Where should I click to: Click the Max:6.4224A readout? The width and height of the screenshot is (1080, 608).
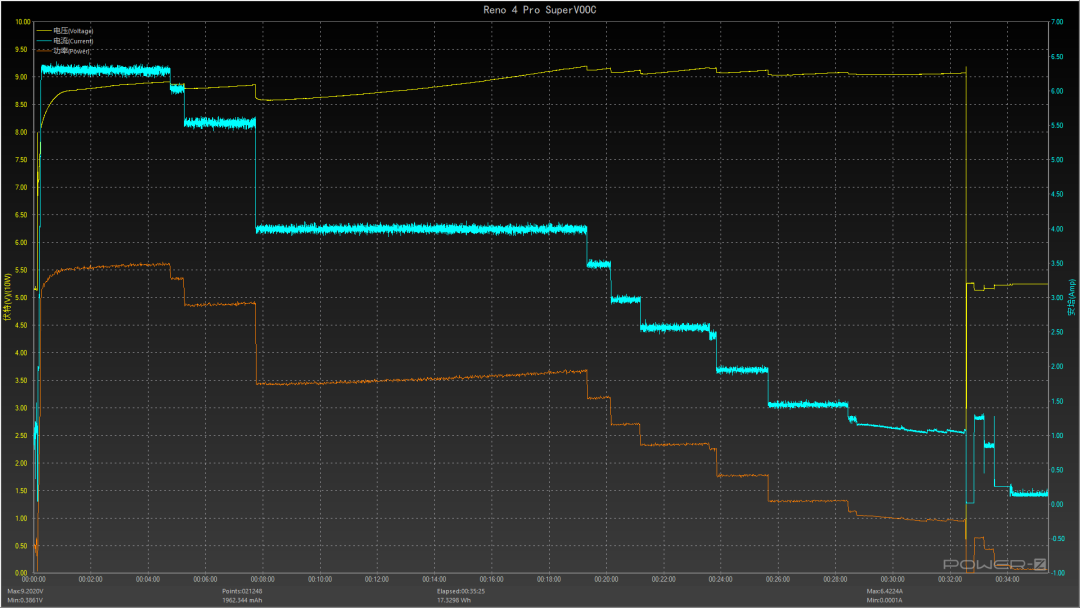tap(884, 591)
